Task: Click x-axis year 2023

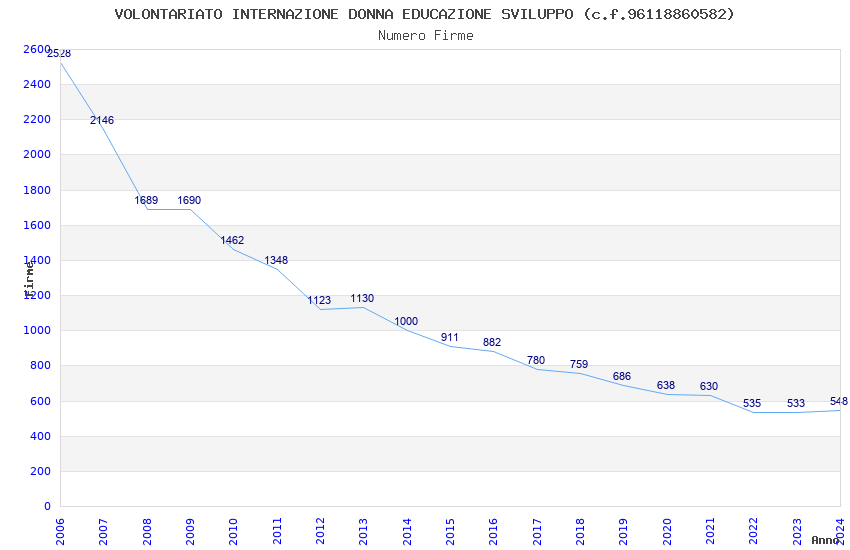Action: click(797, 532)
